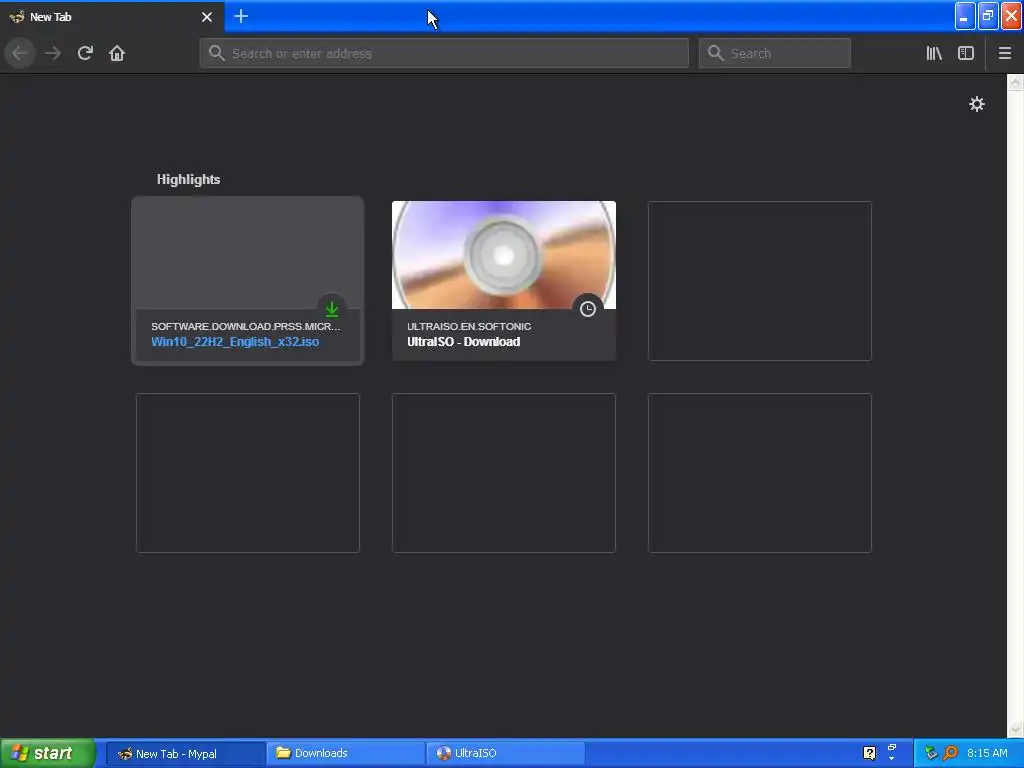Click the Highlights section heading
Image resolution: width=1024 pixels, height=768 pixels.
188,180
